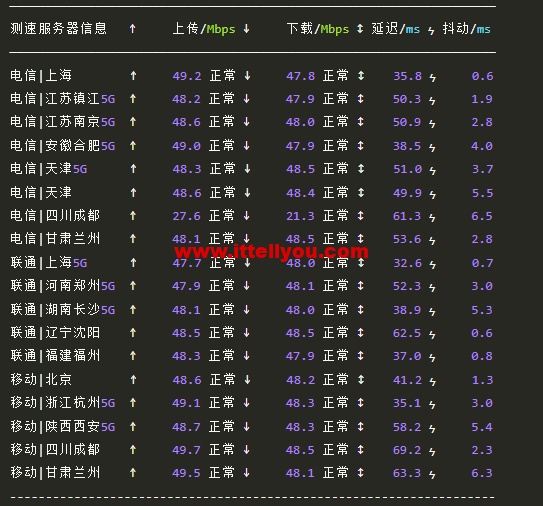543x506 pixels.
Task: Select the 电信|上海 server row name
Action: [x=41, y=76]
